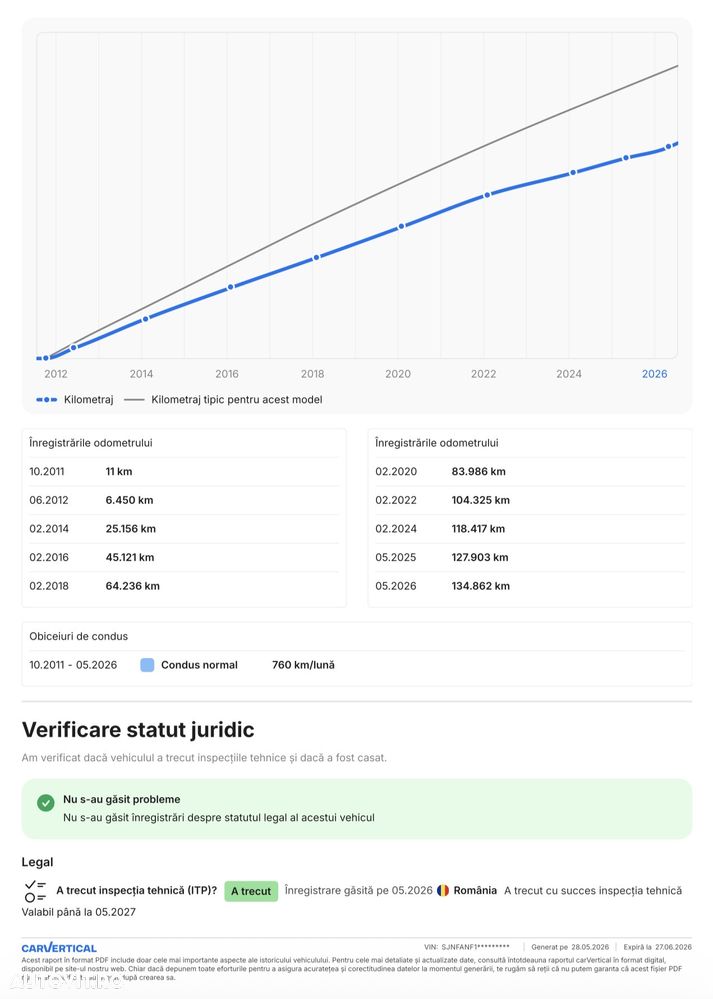Click the 02.2020 odometer record row
The height and width of the screenshot is (999, 713).
click(529, 472)
